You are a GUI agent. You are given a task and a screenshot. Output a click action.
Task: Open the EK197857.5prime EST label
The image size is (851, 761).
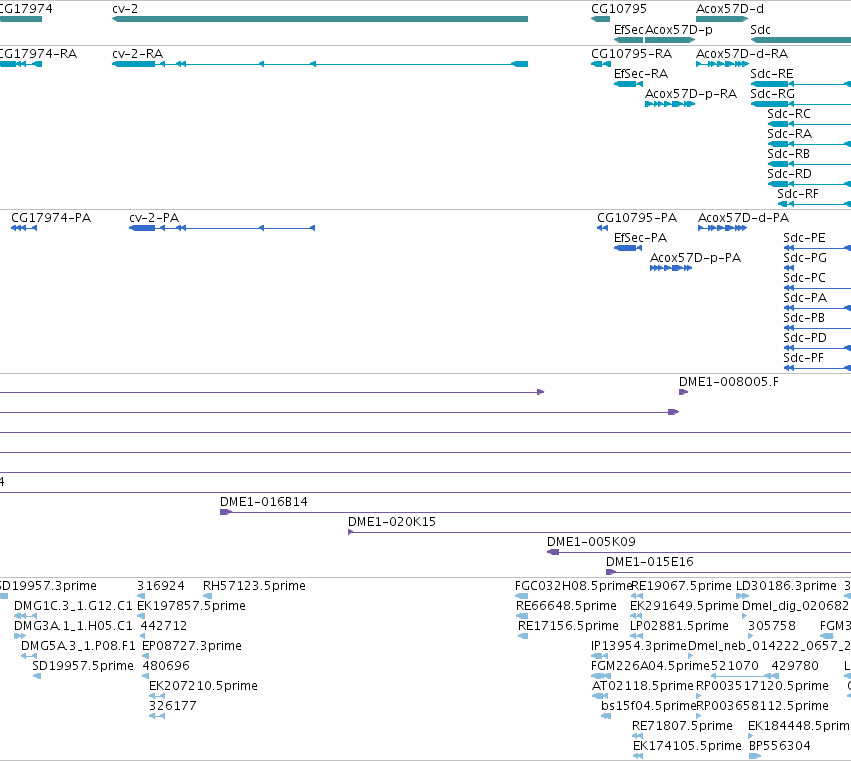click(192, 606)
